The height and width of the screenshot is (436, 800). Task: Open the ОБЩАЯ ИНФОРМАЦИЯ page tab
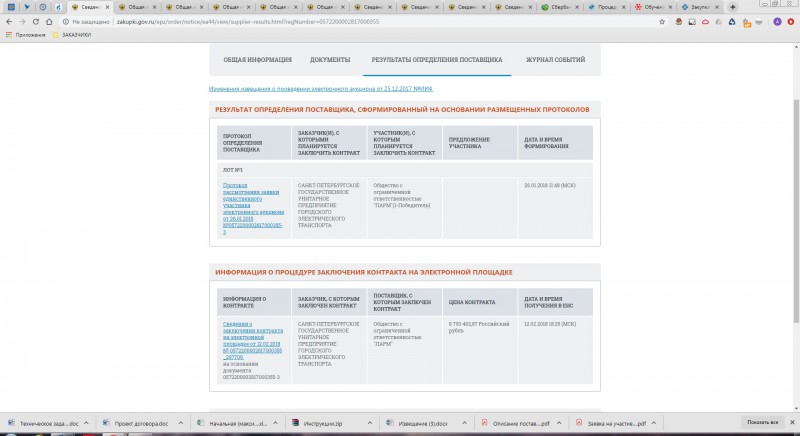click(x=257, y=60)
